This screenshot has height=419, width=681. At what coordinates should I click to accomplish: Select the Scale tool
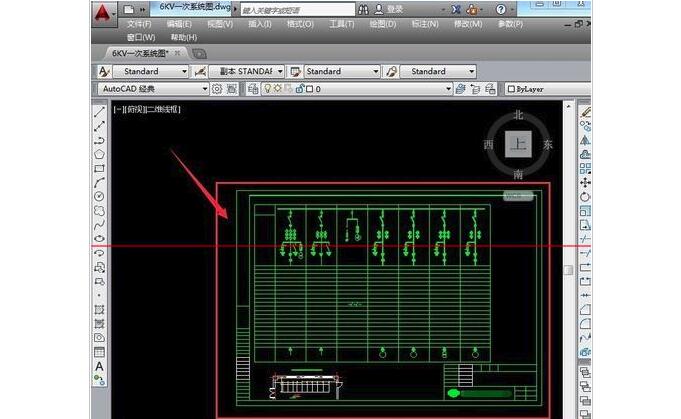point(585,211)
